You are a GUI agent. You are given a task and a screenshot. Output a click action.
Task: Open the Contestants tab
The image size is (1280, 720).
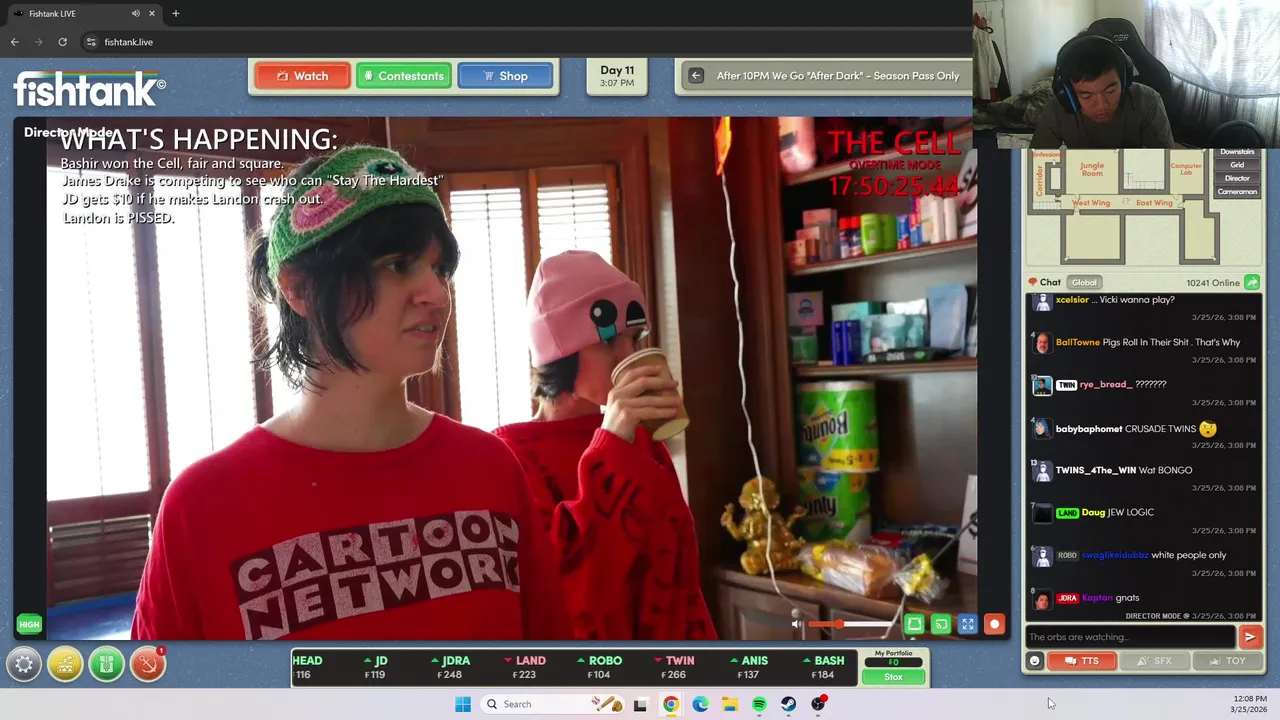point(404,76)
